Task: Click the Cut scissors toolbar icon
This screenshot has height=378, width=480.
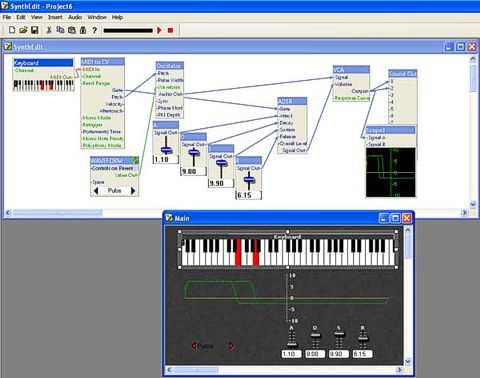Action: click(x=49, y=30)
